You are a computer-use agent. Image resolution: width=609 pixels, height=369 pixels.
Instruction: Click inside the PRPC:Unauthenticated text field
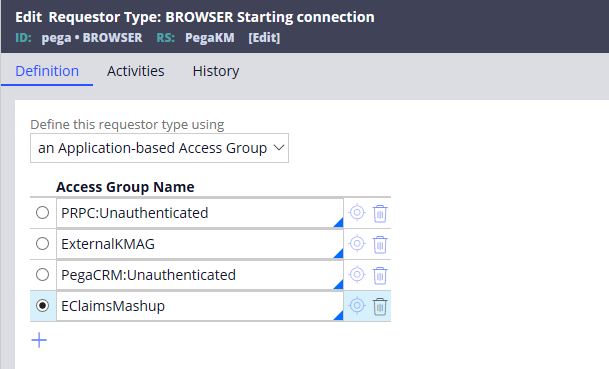200,213
